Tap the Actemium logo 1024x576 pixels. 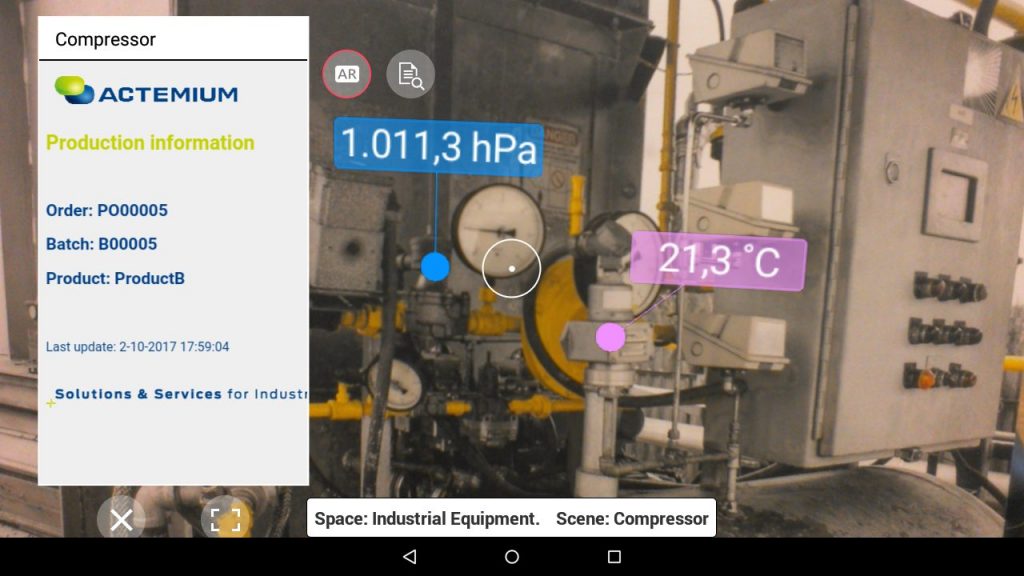(146, 92)
